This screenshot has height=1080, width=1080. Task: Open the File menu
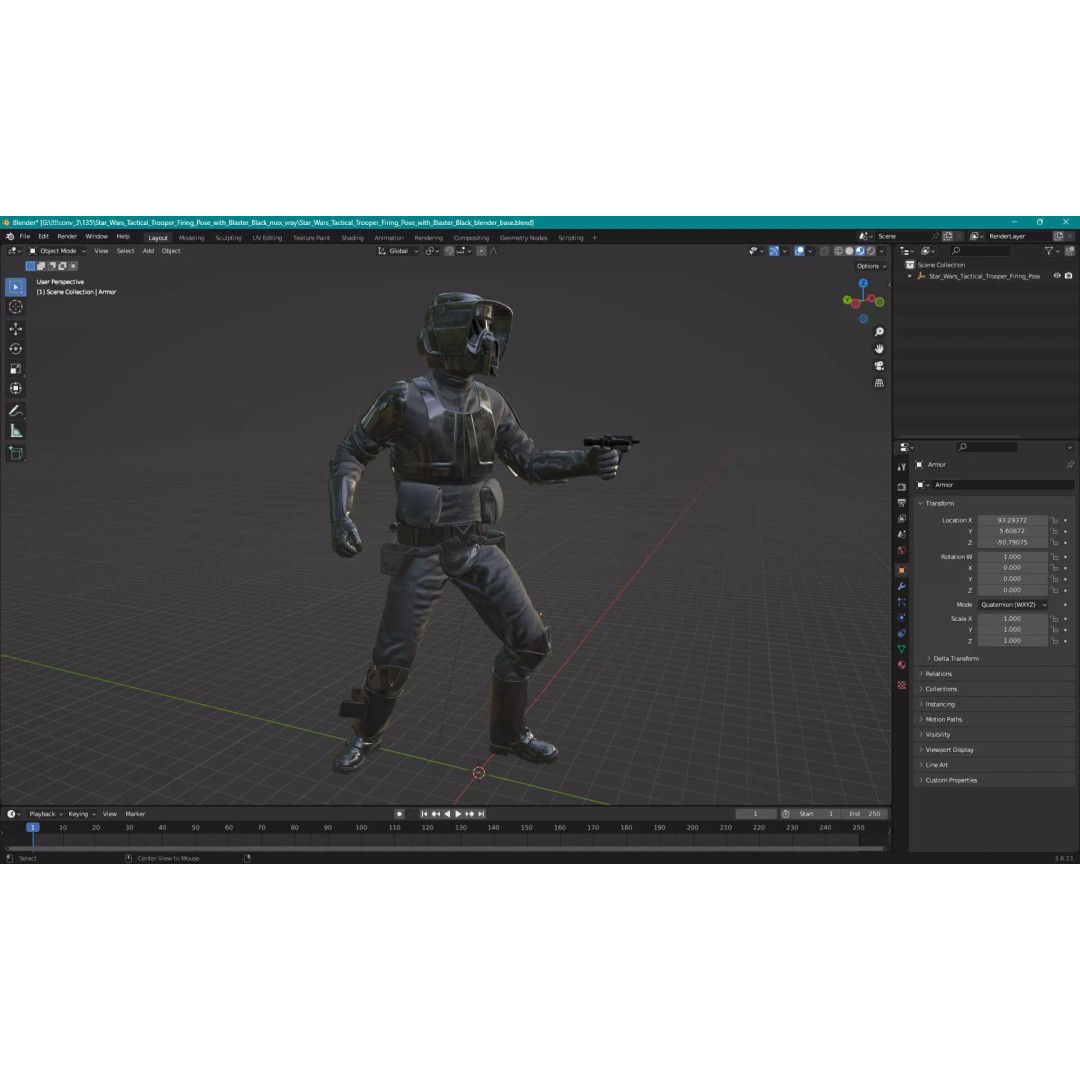25,237
